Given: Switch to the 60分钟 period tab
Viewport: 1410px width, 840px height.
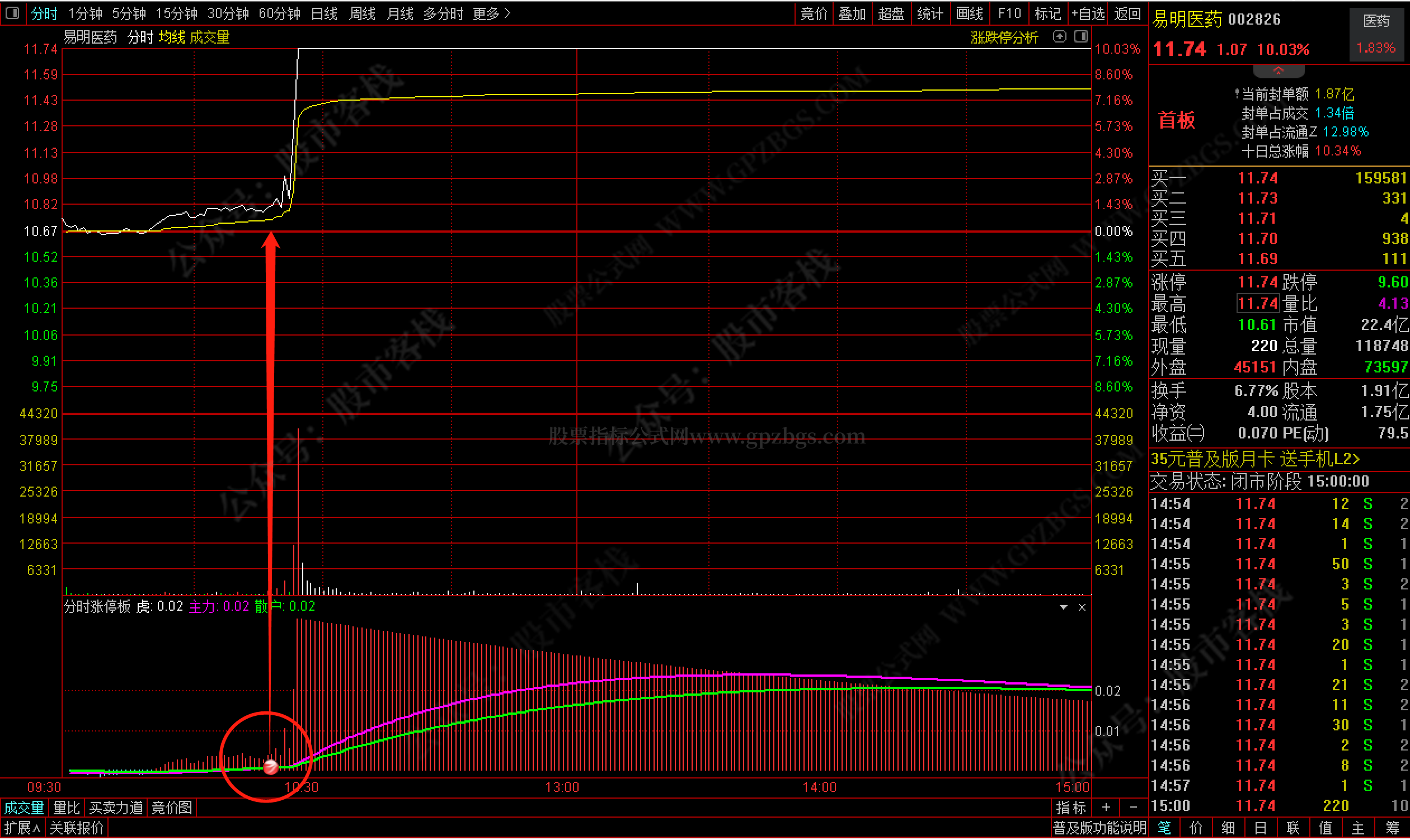Looking at the screenshot, I should (279, 13).
